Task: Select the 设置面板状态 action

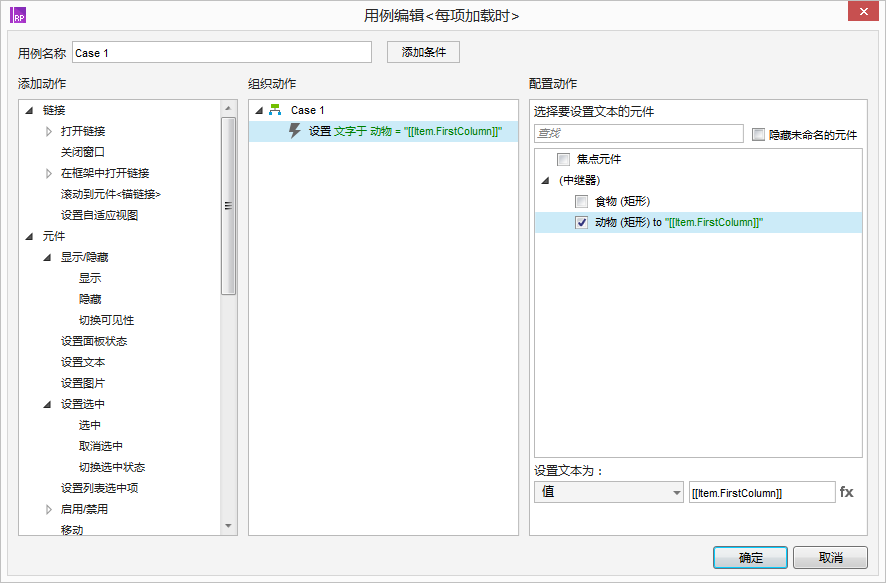Action: tap(94, 341)
